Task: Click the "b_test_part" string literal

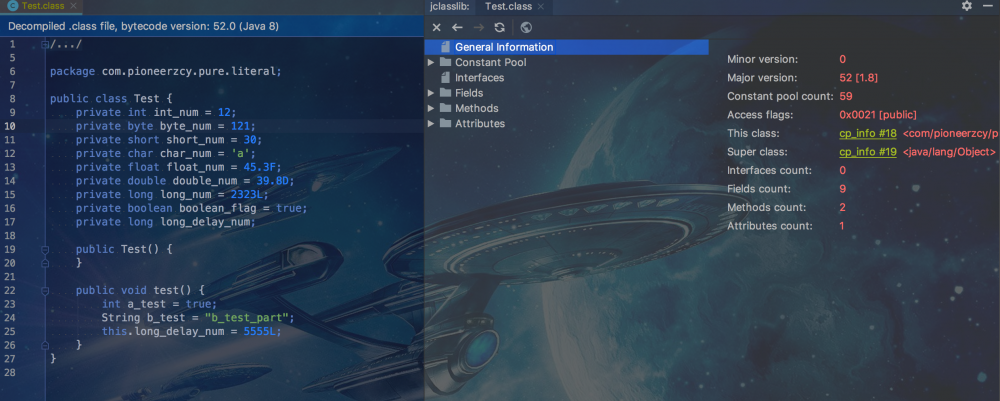Action: pos(249,317)
